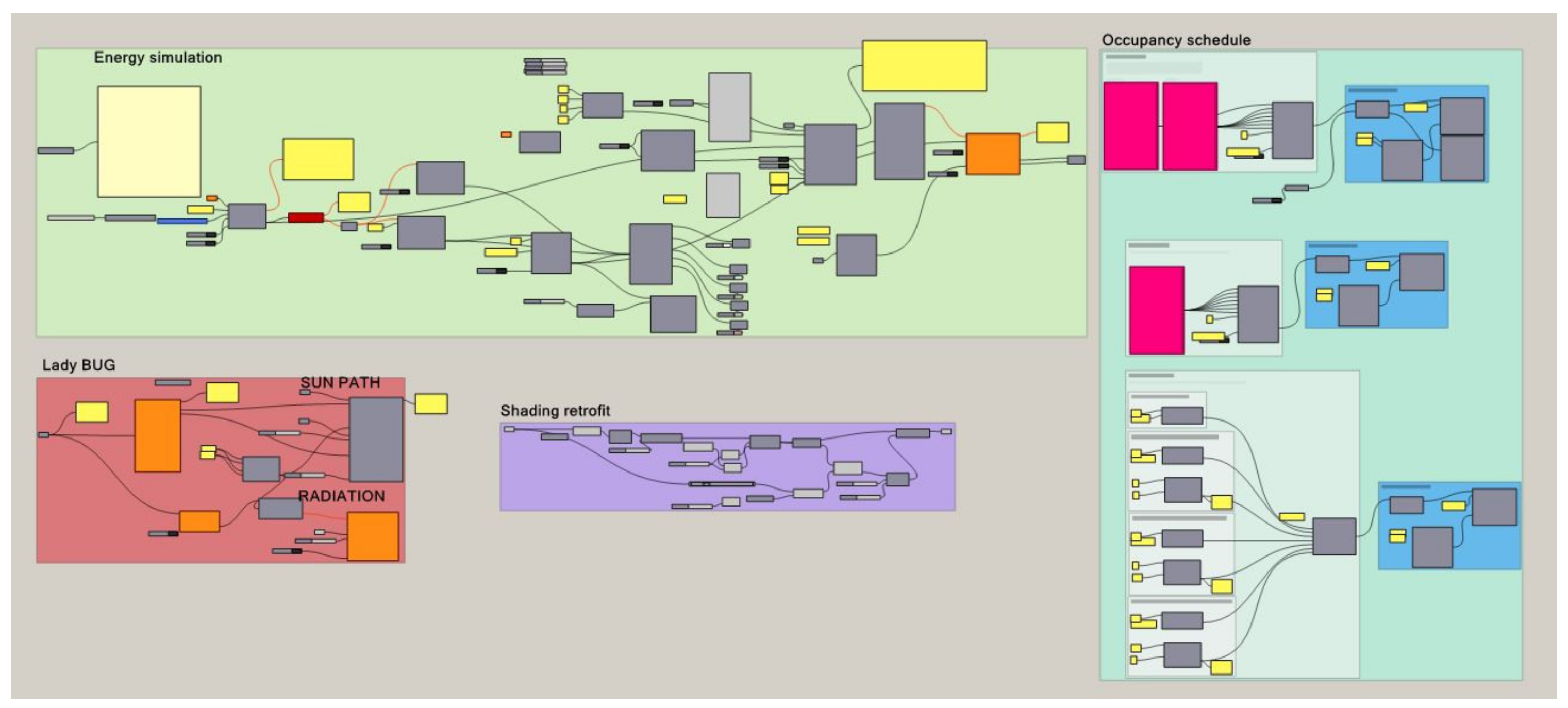Select the large cream panel in Energy simulation

point(149,141)
